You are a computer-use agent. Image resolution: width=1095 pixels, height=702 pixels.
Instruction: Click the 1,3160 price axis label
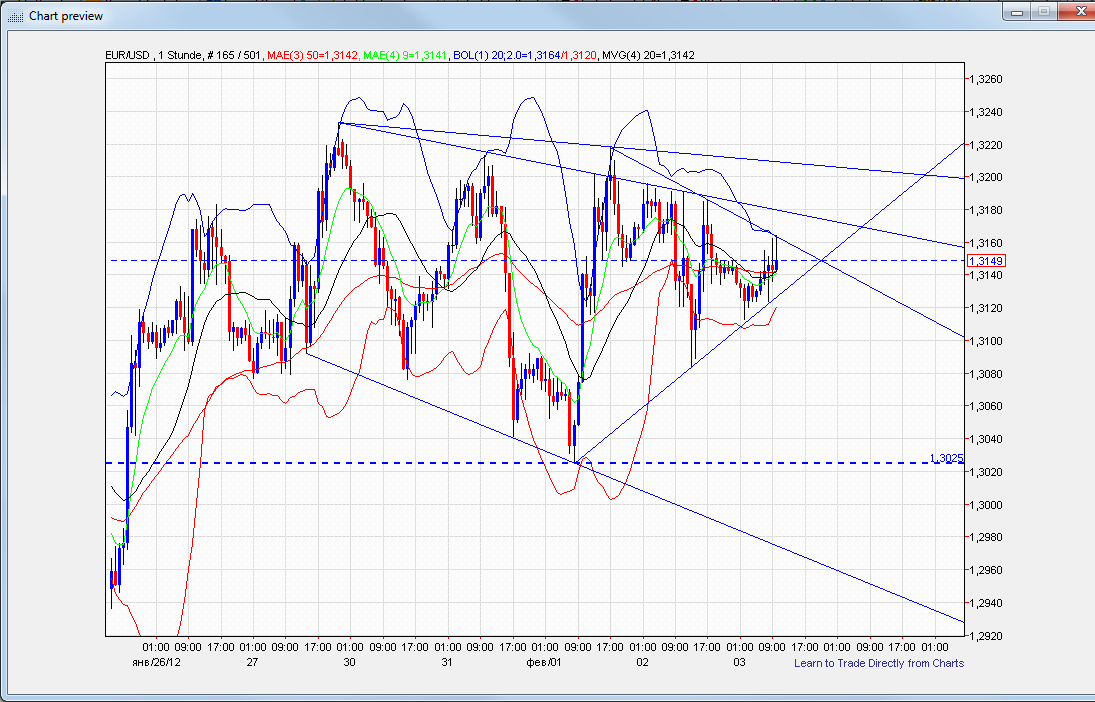click(x=985, y=243)
